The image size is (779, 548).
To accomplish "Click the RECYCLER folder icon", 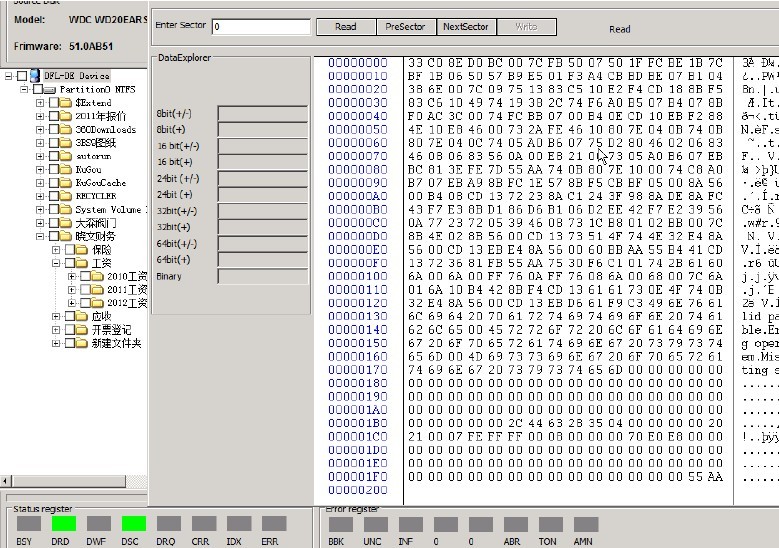I will (66, 196).
